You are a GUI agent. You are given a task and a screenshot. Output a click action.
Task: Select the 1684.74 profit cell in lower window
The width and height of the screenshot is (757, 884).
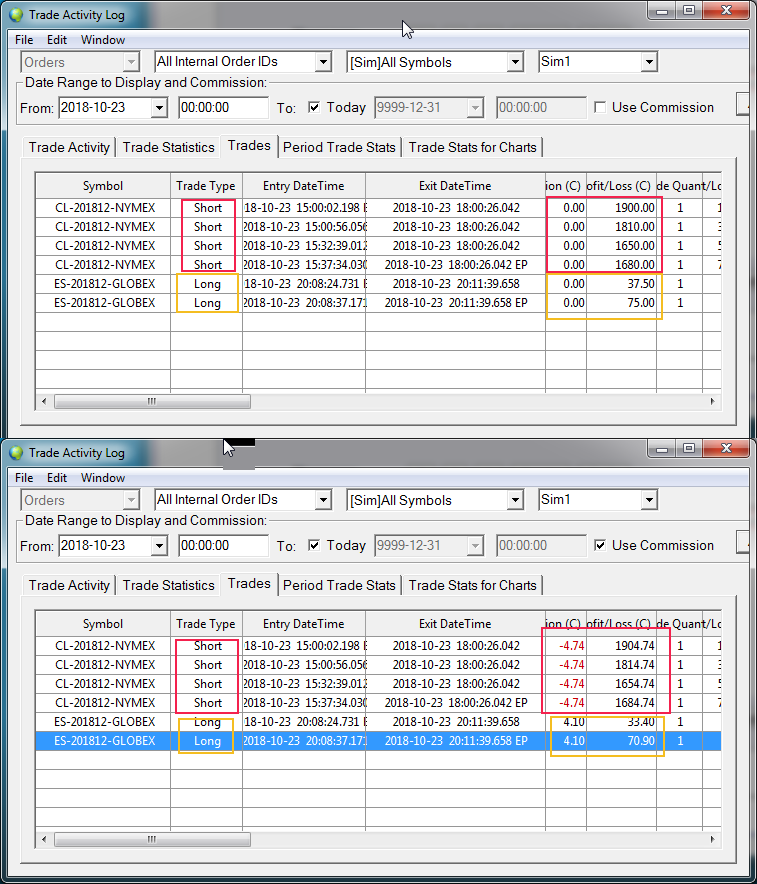point(621,703)
